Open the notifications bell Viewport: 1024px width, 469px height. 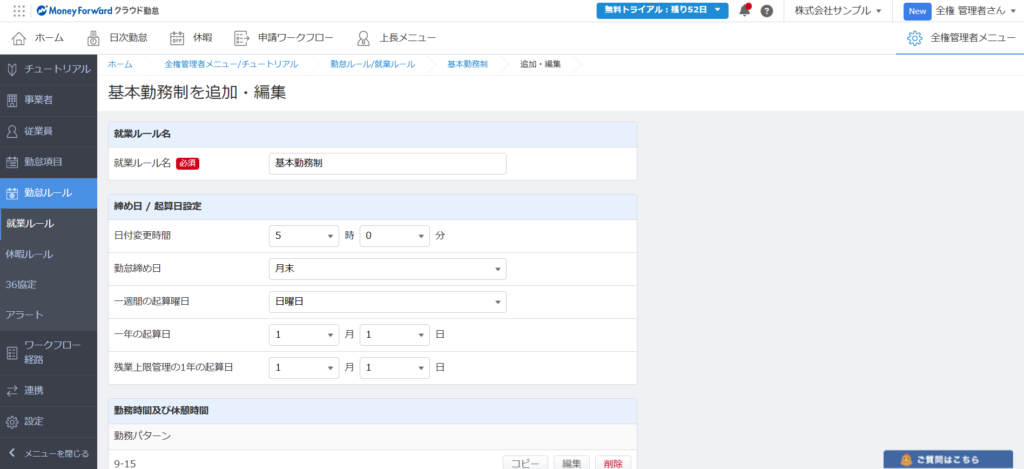point(744,10)
